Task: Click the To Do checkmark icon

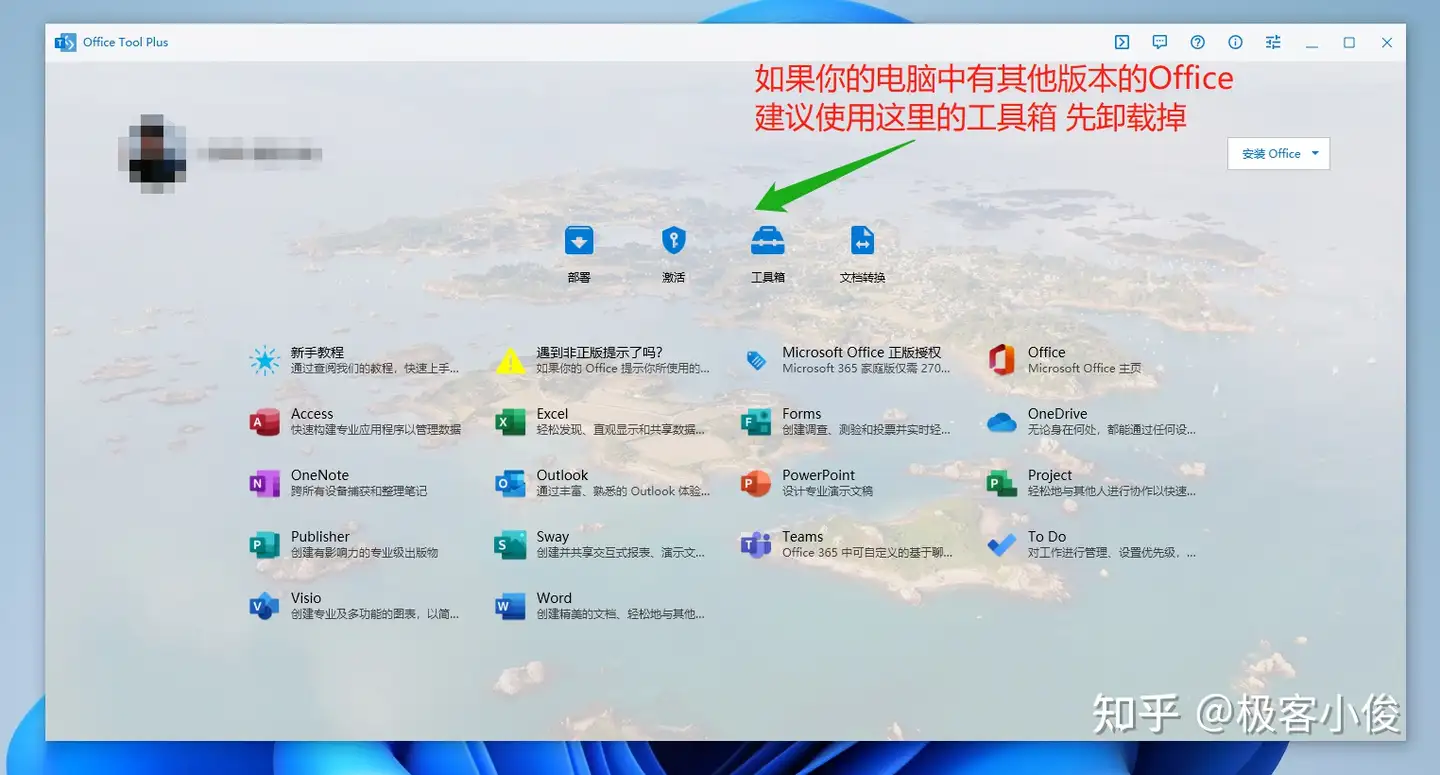Action: click(x=1001, y=545)
